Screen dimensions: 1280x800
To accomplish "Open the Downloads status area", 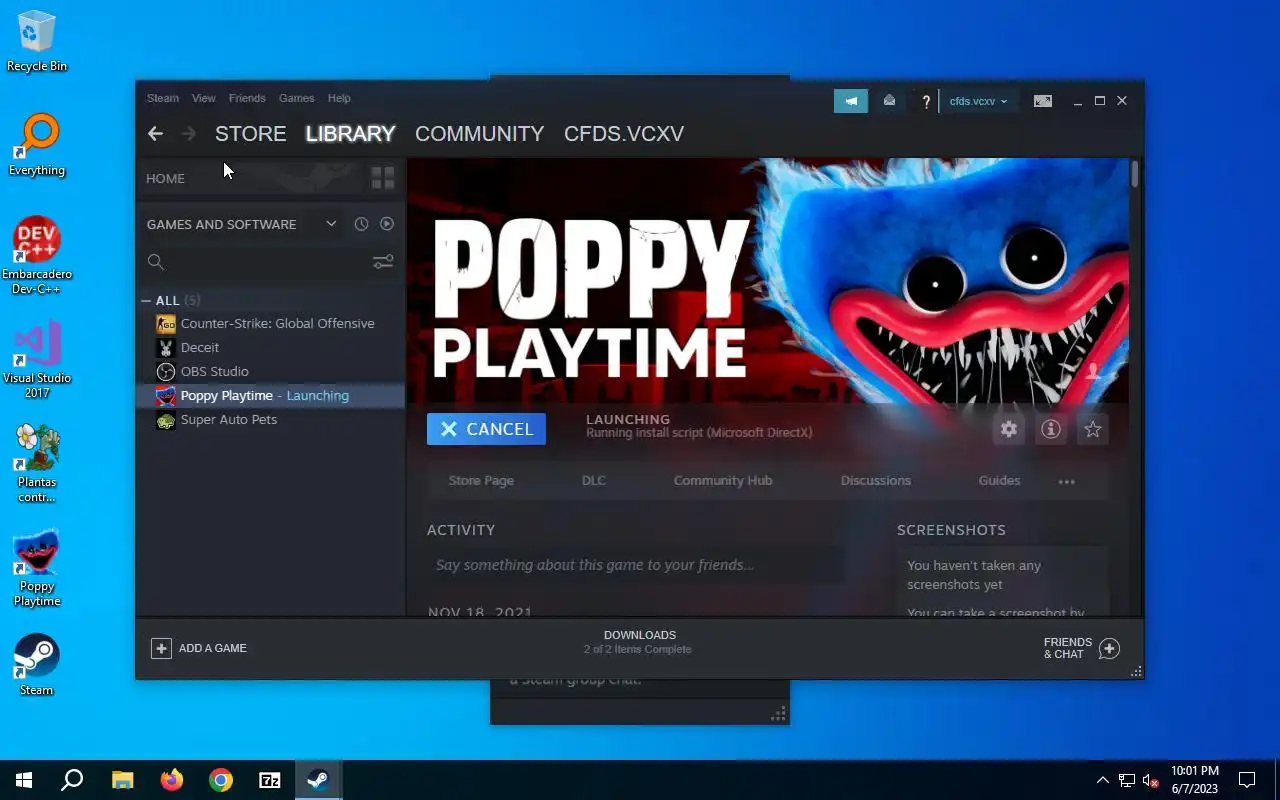I will coord(640,642).
